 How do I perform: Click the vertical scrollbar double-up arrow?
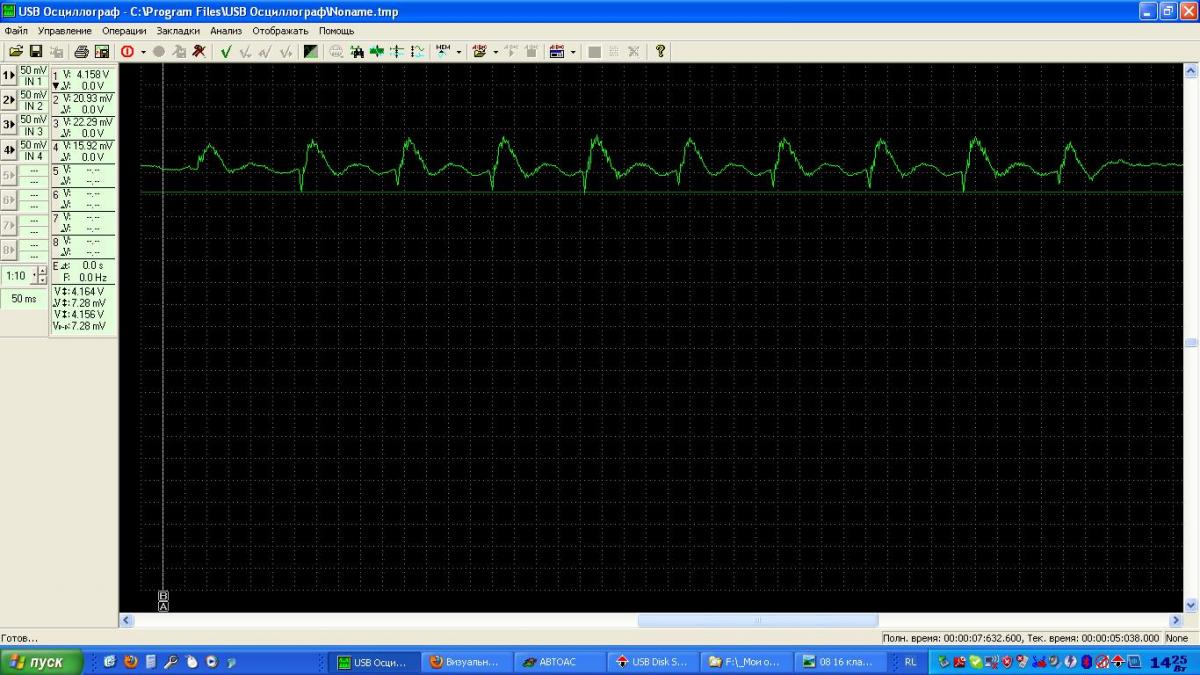(x=1191, y=72)
